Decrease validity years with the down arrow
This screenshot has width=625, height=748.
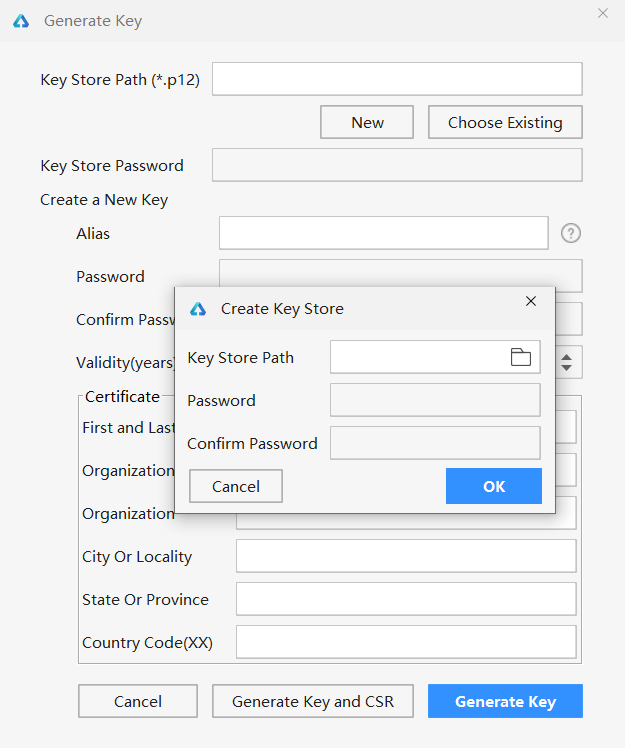tap(567, 369)
